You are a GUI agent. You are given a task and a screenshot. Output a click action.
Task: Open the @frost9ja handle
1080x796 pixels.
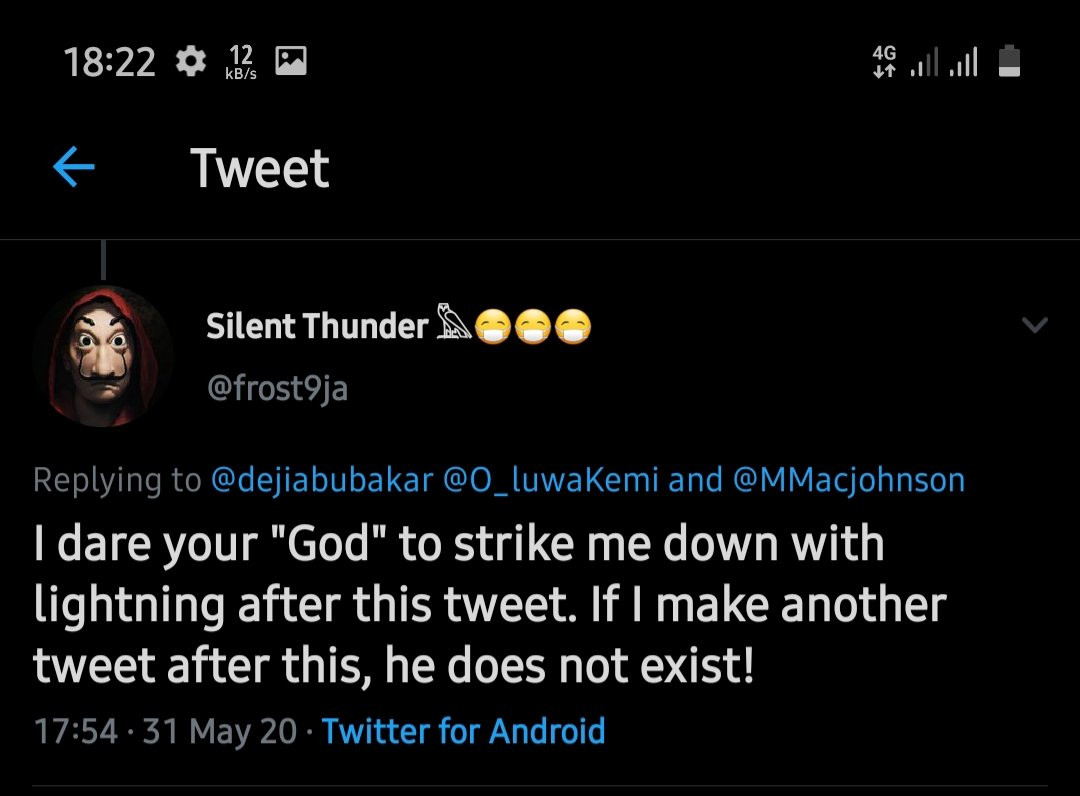[277, 387]
